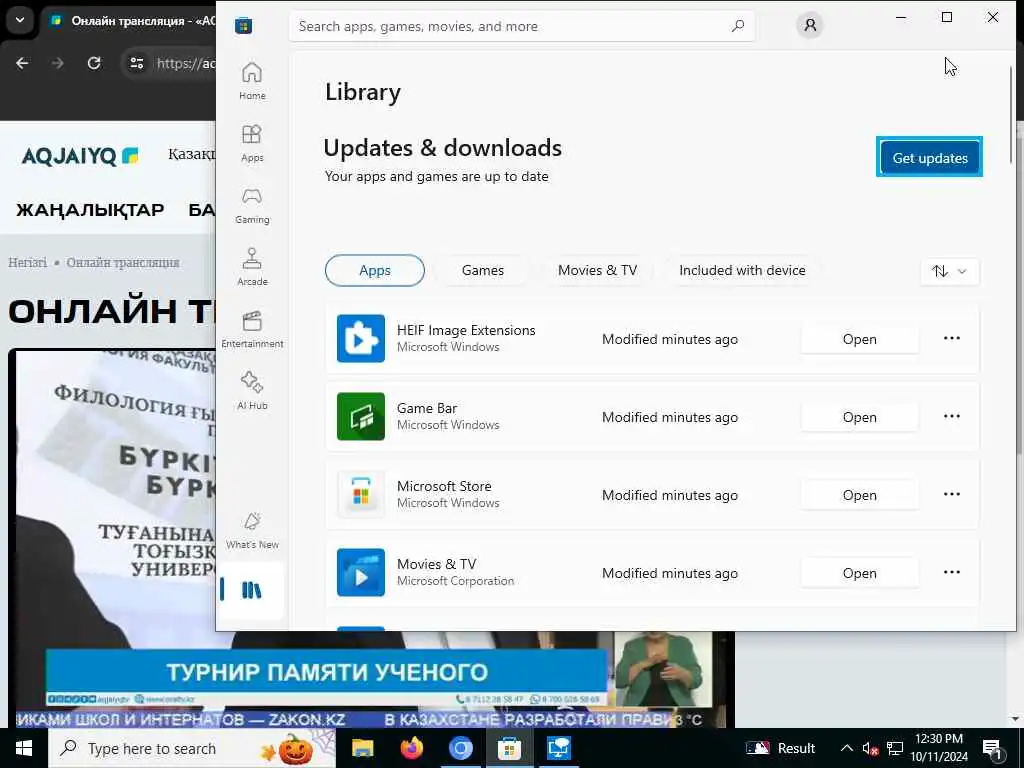
Task: Open Microsoft Store from the list
Action: coord(859,495)
